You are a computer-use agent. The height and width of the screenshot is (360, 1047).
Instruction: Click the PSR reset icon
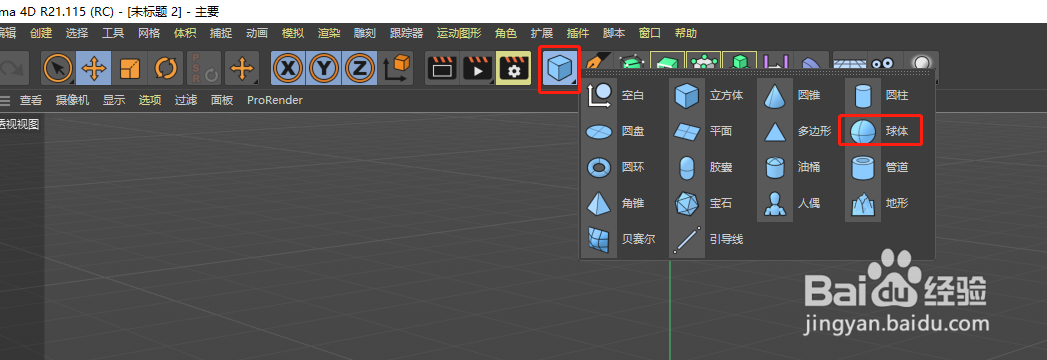pos(204,68)
